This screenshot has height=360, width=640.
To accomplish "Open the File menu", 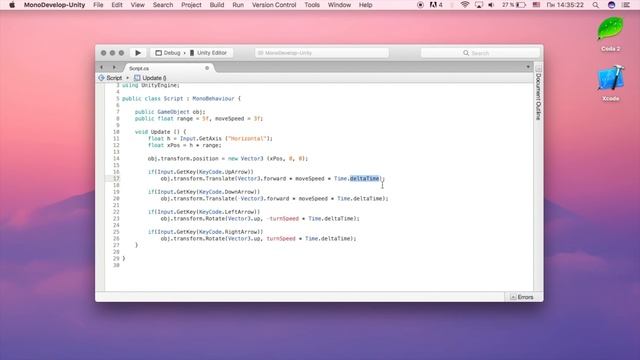I will (98, 5).
